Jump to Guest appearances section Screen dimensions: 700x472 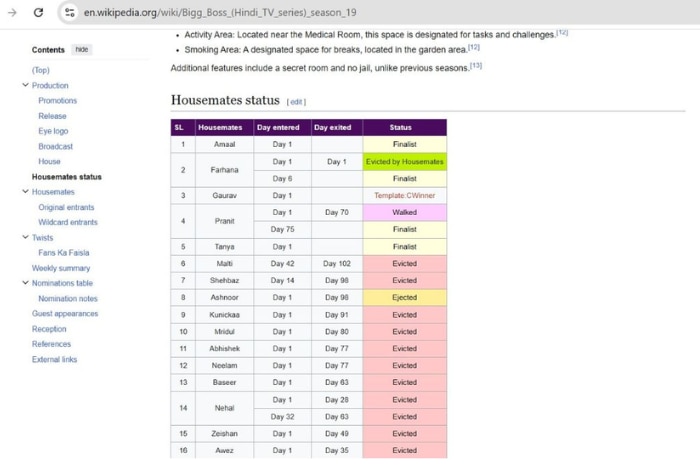point(65,313)
